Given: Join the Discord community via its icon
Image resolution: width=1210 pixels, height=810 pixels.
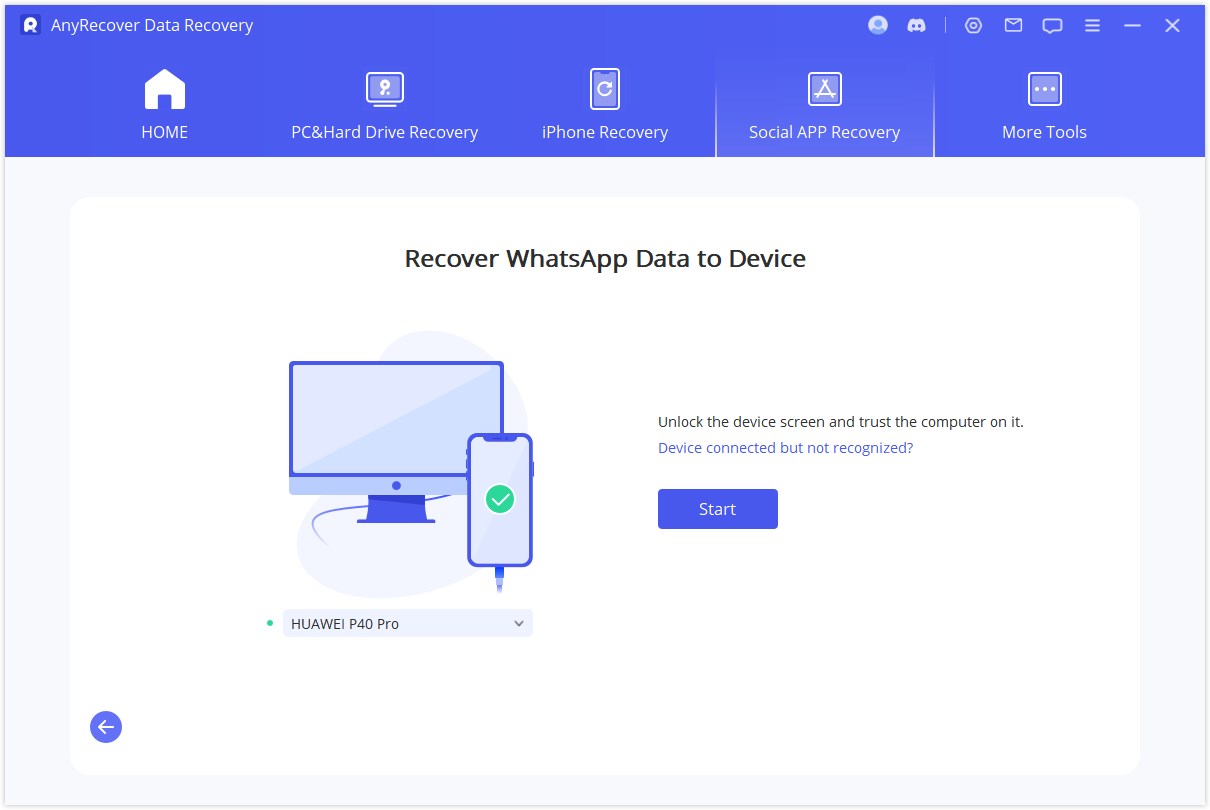Looking at the screenshot, I should point(917,25).
